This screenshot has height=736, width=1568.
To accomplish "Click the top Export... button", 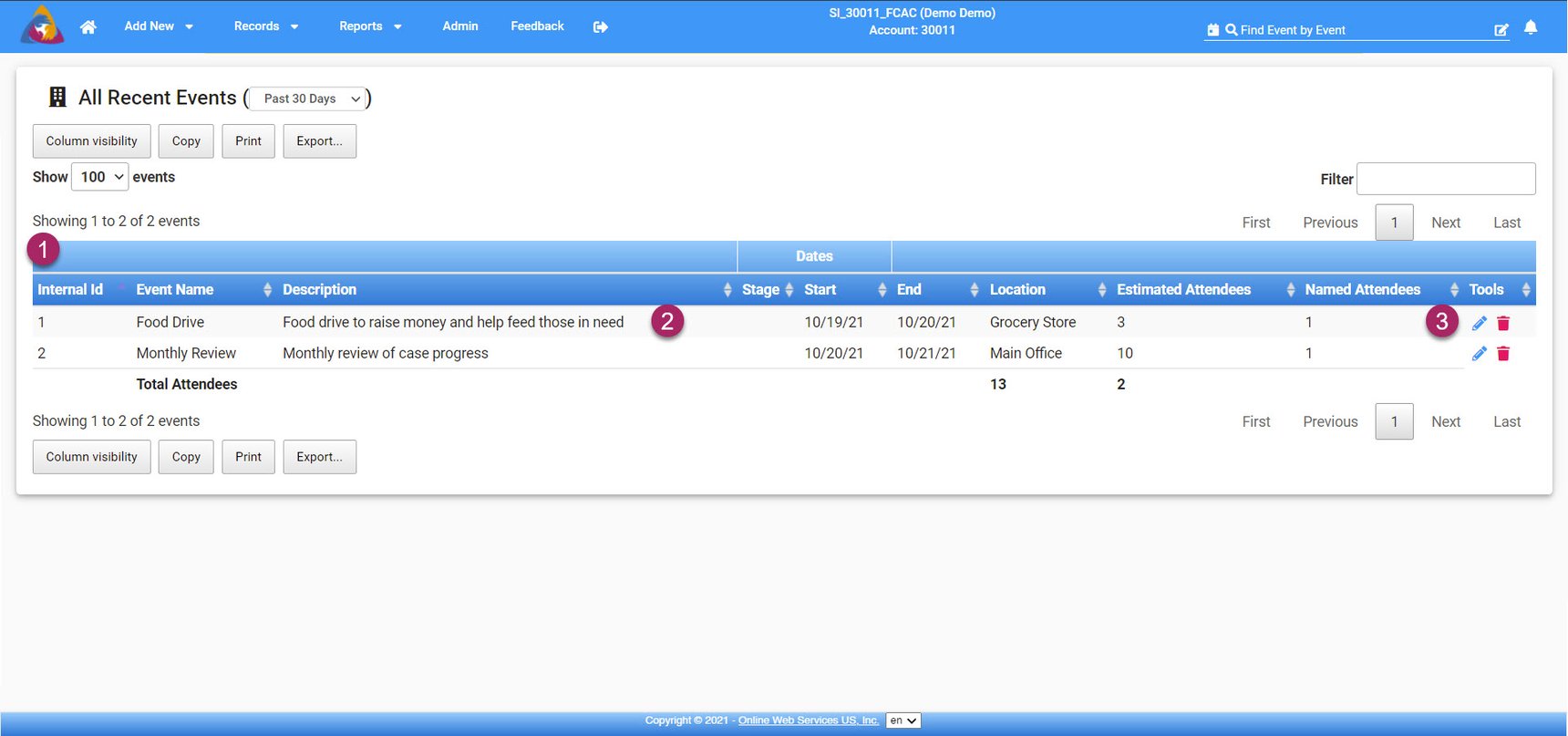I will (319, 141).
